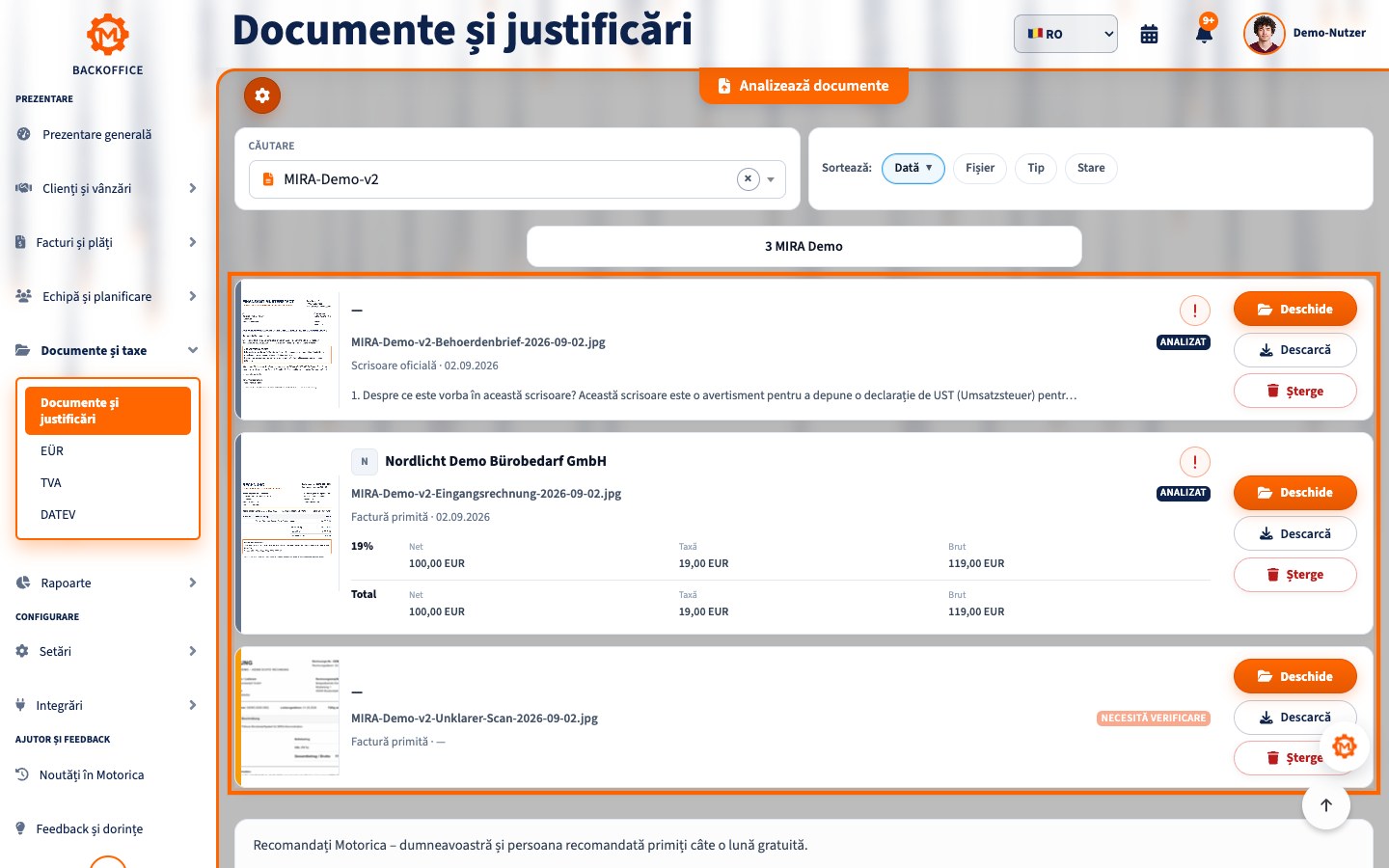Click the Unklarer-Scan document thumbnail
This screenshot has height=868, width=1389.
(x=289, y=717)
